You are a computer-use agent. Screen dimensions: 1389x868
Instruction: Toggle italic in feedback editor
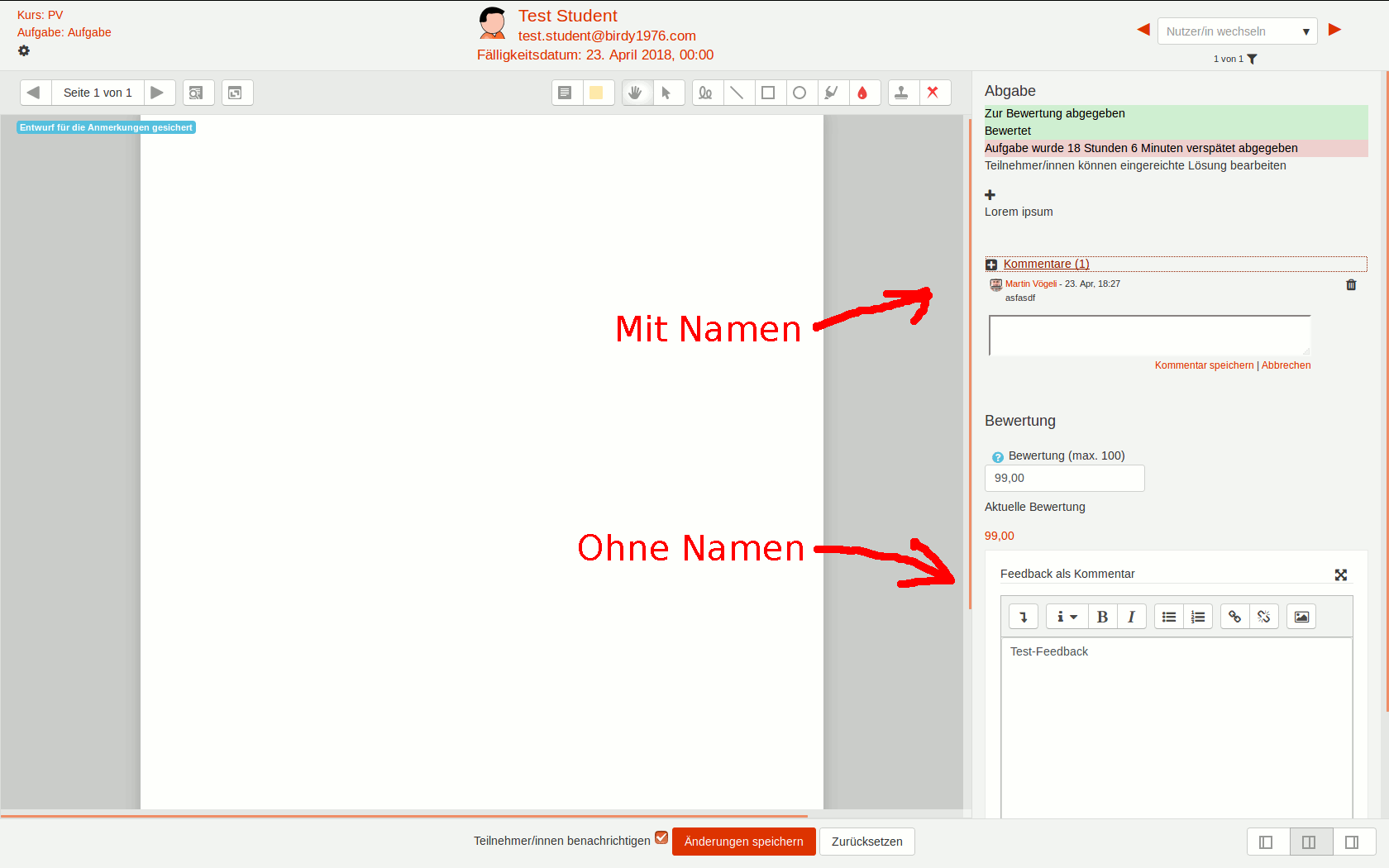[1131, 617]
